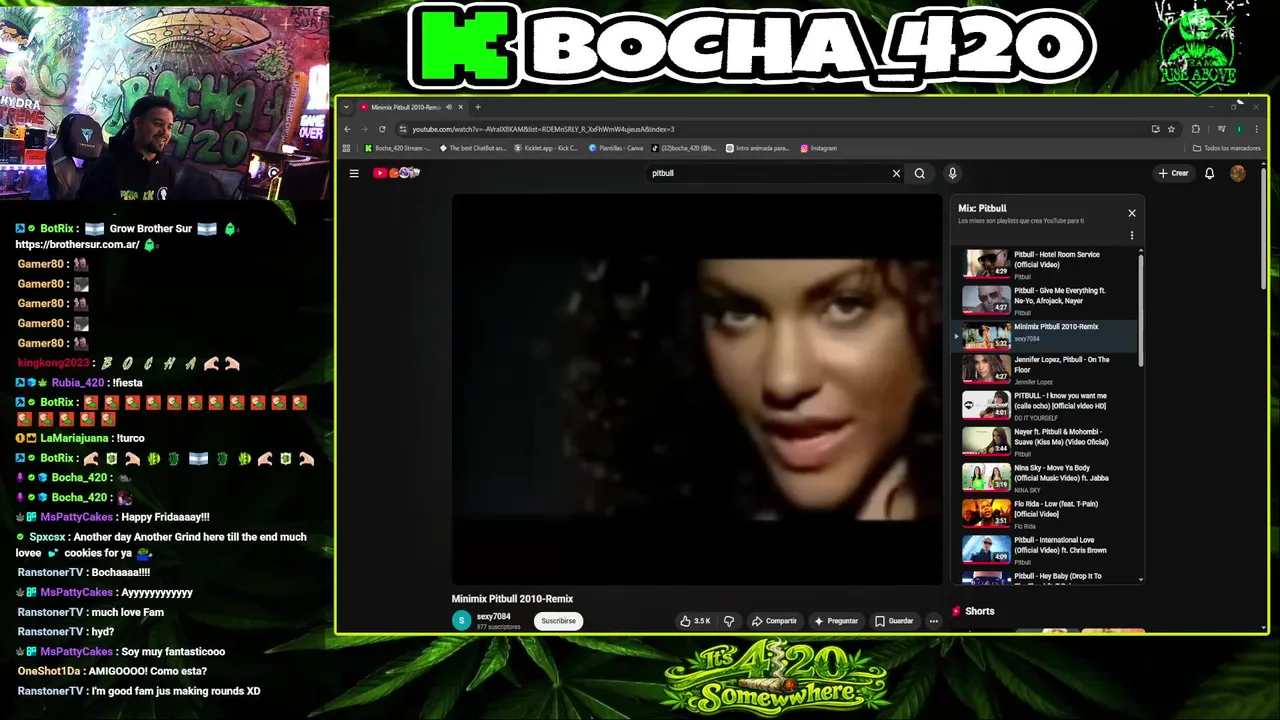Click the Shorts section heading

(979, 611)
